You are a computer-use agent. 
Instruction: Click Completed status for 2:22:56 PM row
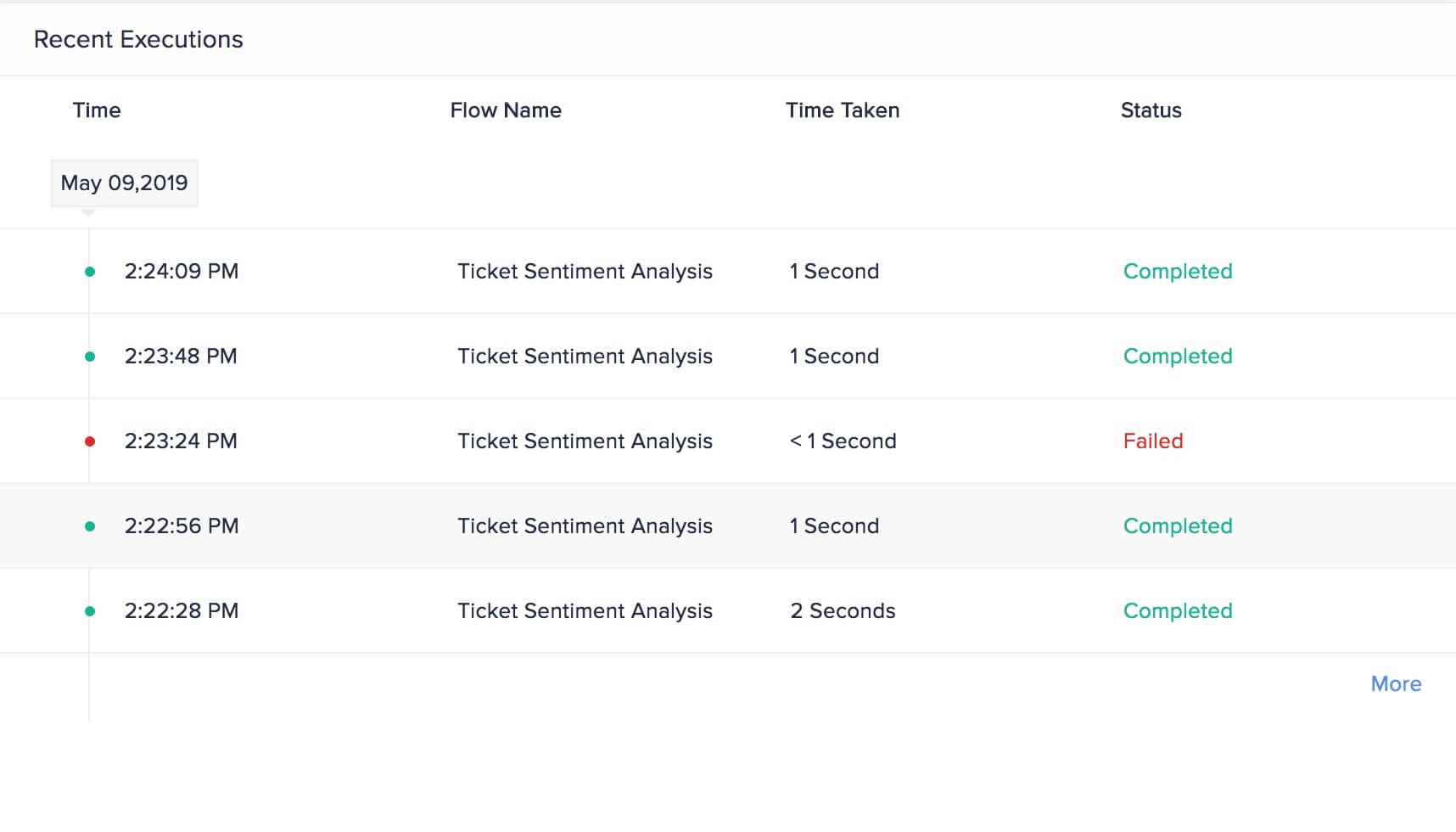coord(1178,526)
